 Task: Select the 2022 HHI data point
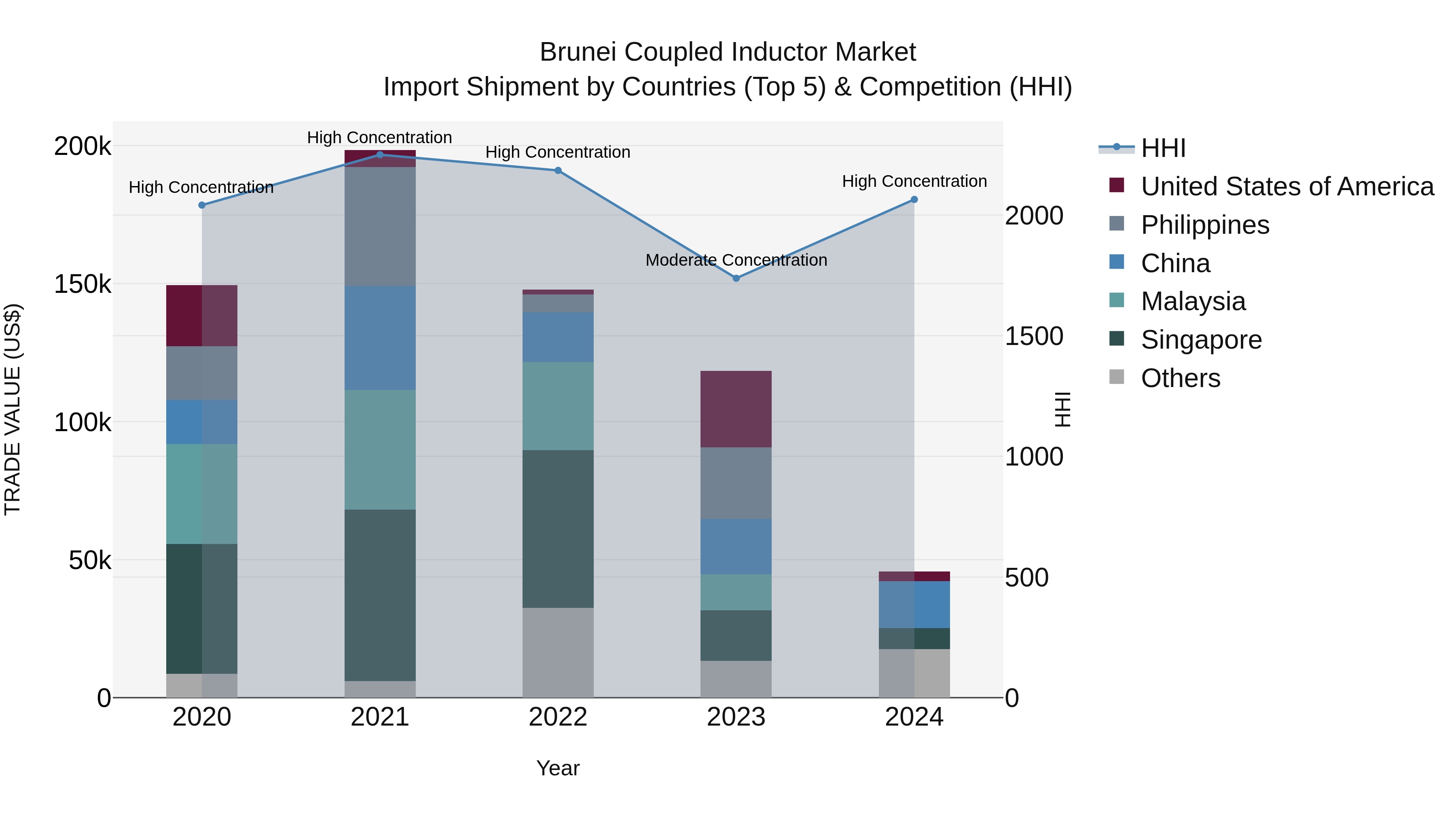(x=558, y=171)
